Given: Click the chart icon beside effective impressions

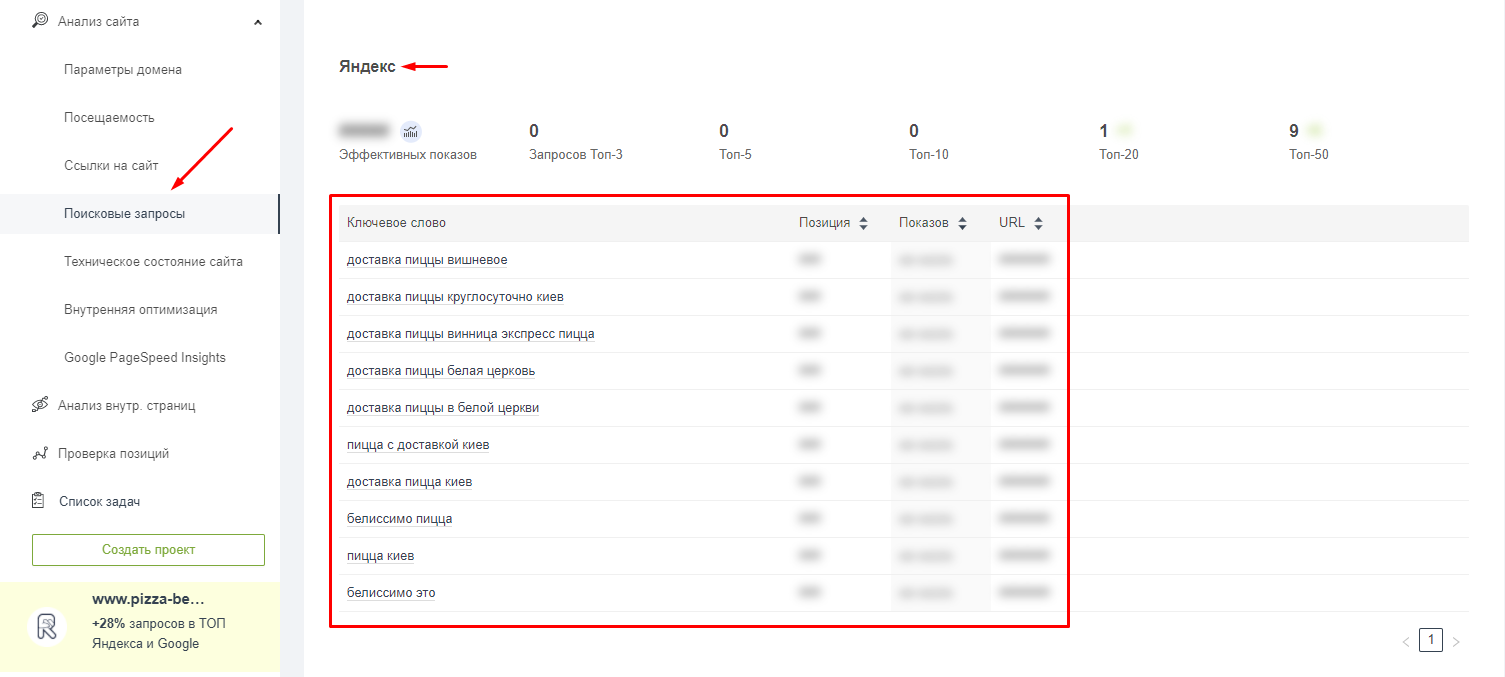Looking at the screenshot, I should tap(411, 131).
